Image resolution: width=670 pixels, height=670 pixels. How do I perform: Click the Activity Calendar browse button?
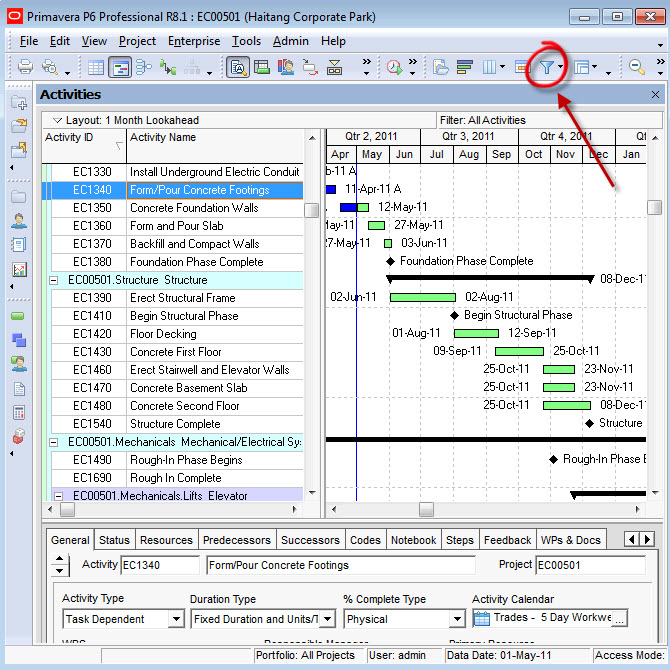[619, 619]
